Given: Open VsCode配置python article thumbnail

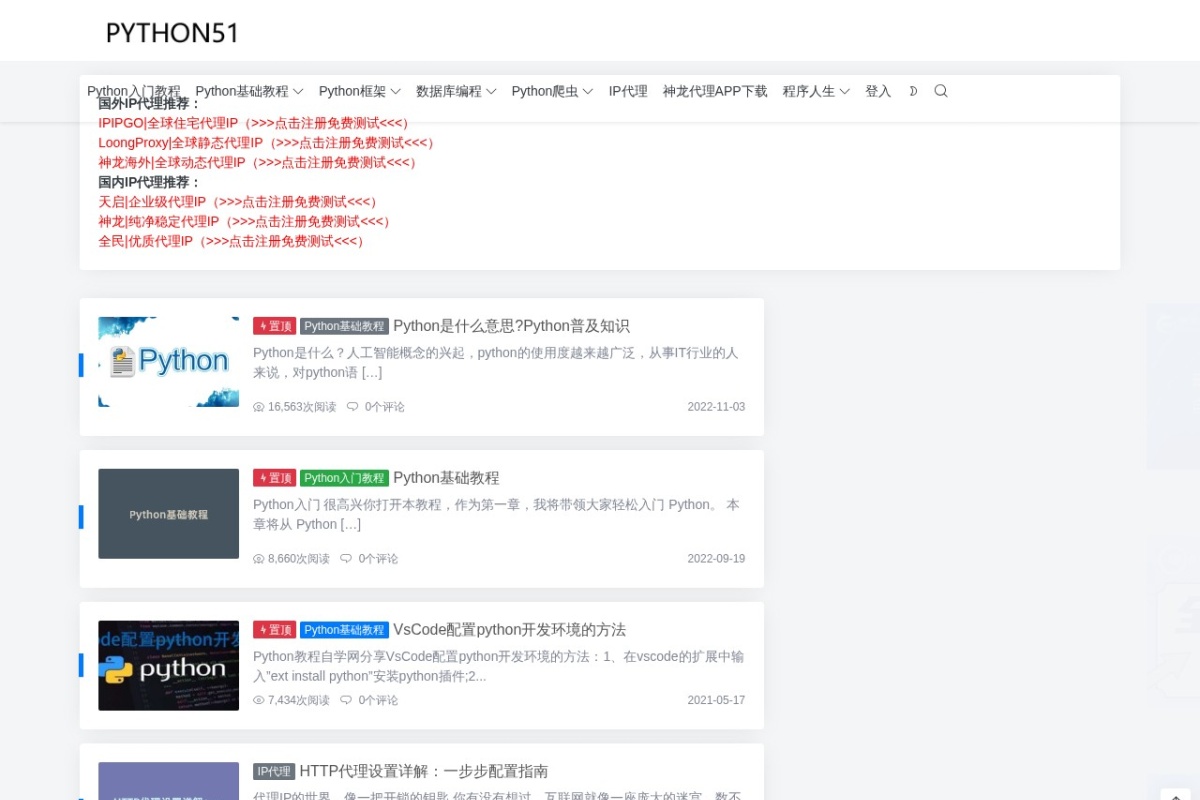Looking at the screenshot, I should point(168,666).
